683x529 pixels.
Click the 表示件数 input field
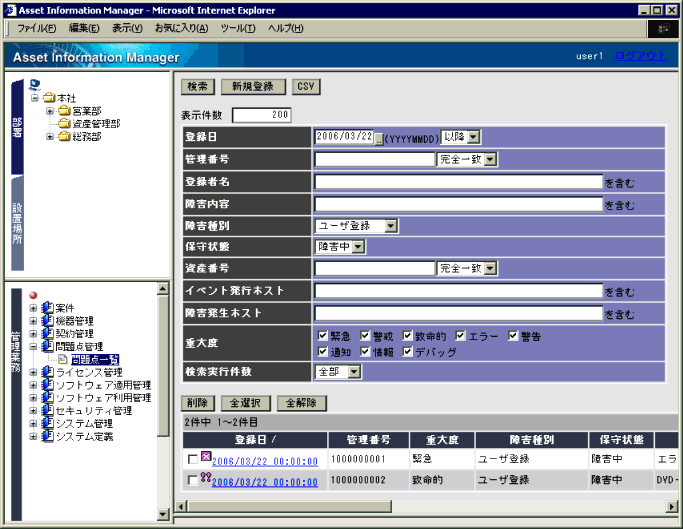pos(262,115)
